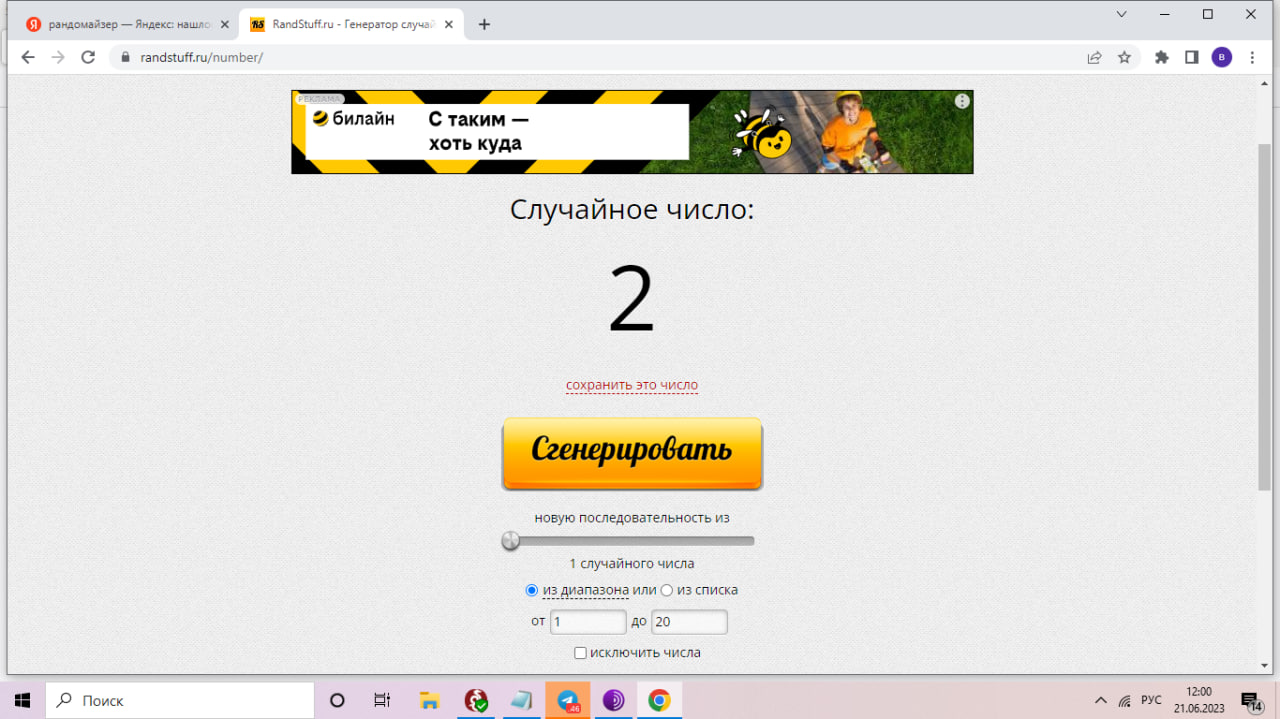Open the notepad-like taskbar app icon

point(522,700)
